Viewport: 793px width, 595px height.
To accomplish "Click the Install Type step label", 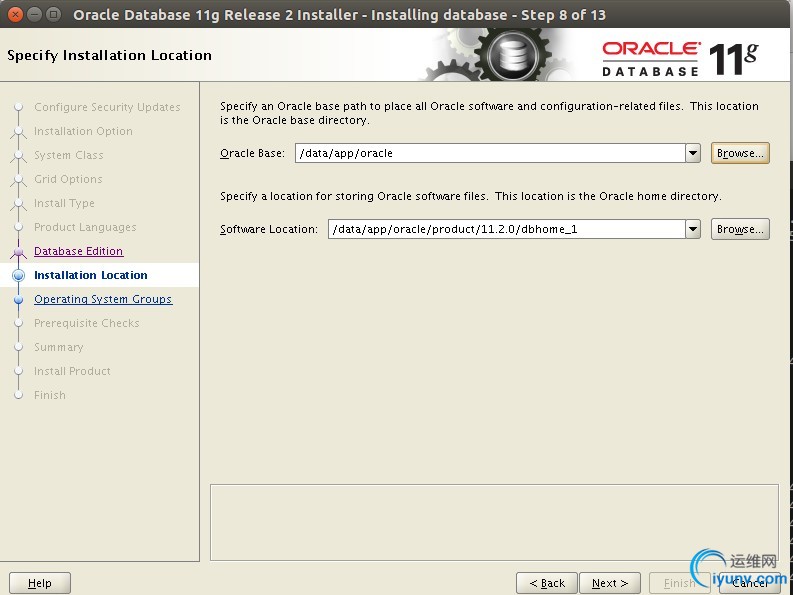I will [64, 203].
